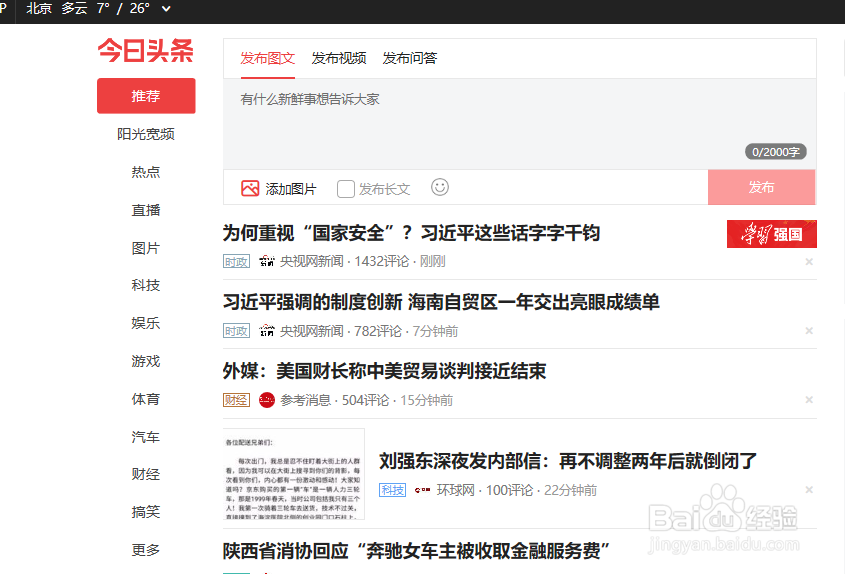Viewport: 845px width, 574px height.
Task: Click 央视网新闻 source name on the 1432评论 row
Action: (x=311, y=261)
